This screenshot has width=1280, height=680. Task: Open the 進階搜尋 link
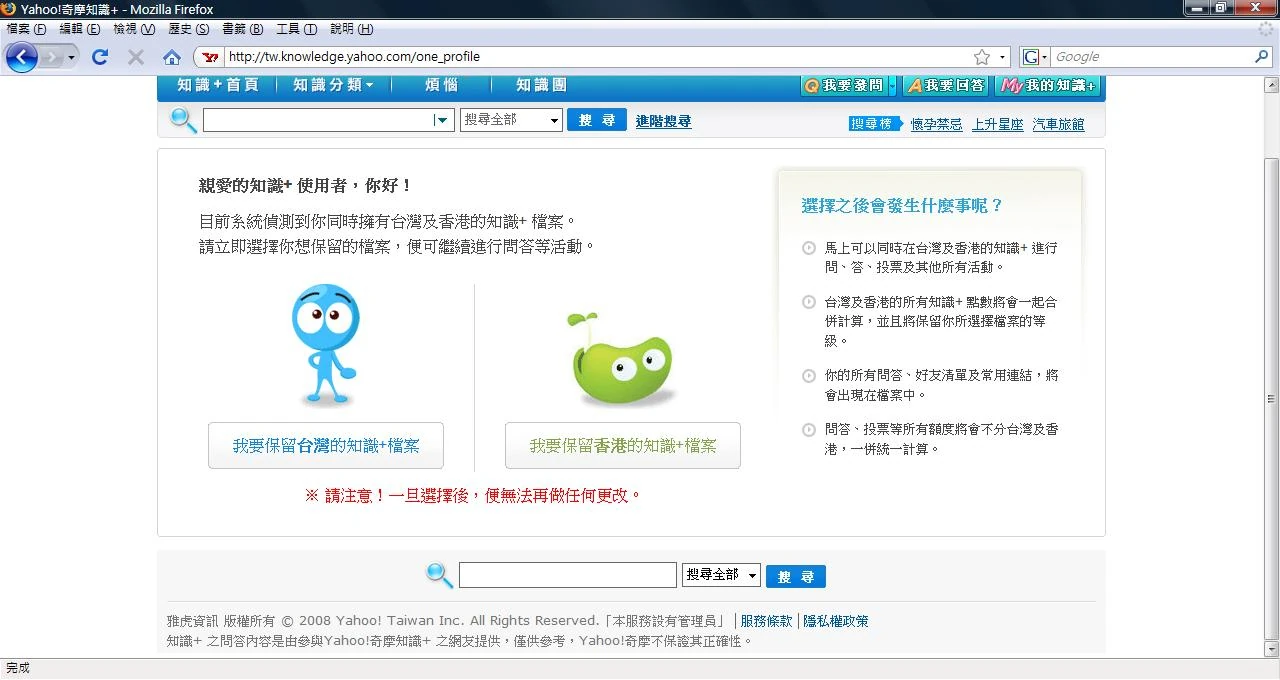pyautogui.click(x=663, y=121)
